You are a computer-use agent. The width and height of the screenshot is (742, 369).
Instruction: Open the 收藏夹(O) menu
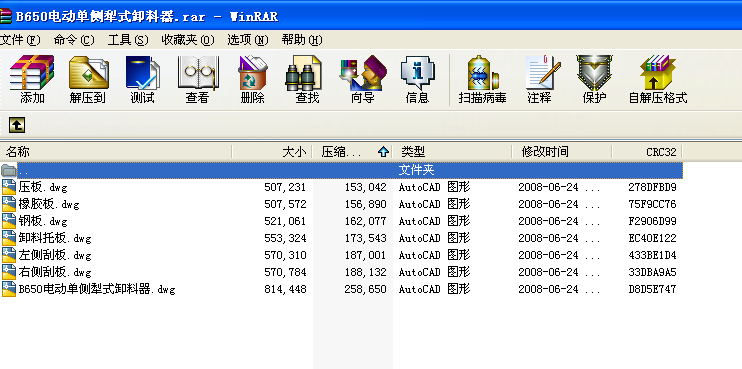pos(188,40)
